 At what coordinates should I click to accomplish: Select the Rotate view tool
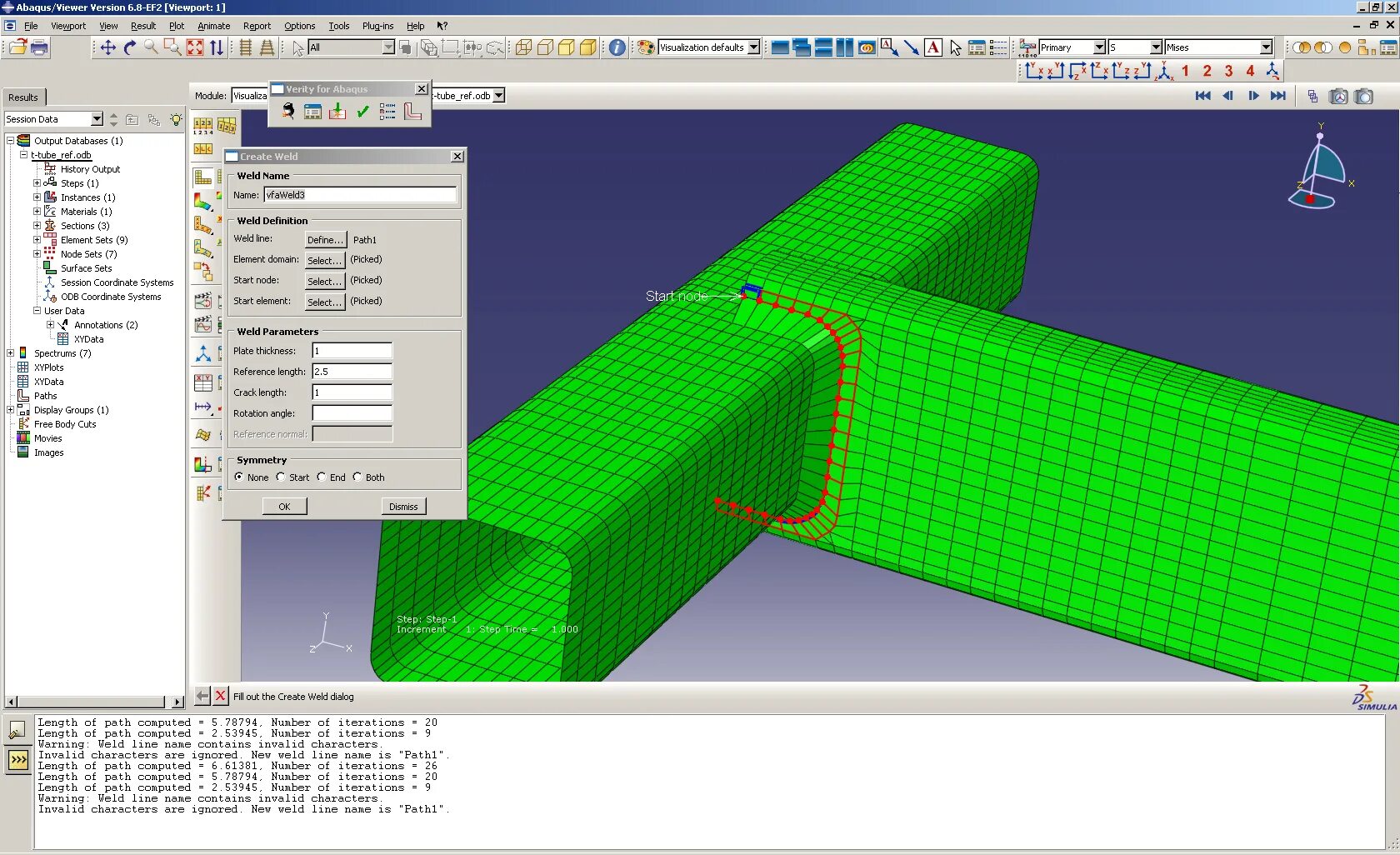tap(129, 47)
